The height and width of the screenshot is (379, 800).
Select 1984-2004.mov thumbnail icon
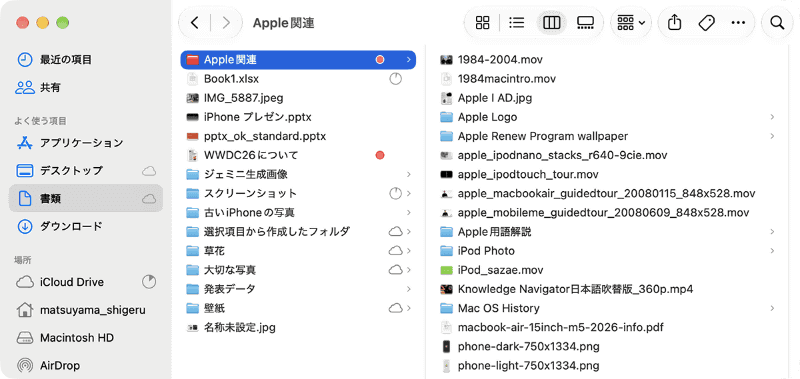(x=446, y=60)
